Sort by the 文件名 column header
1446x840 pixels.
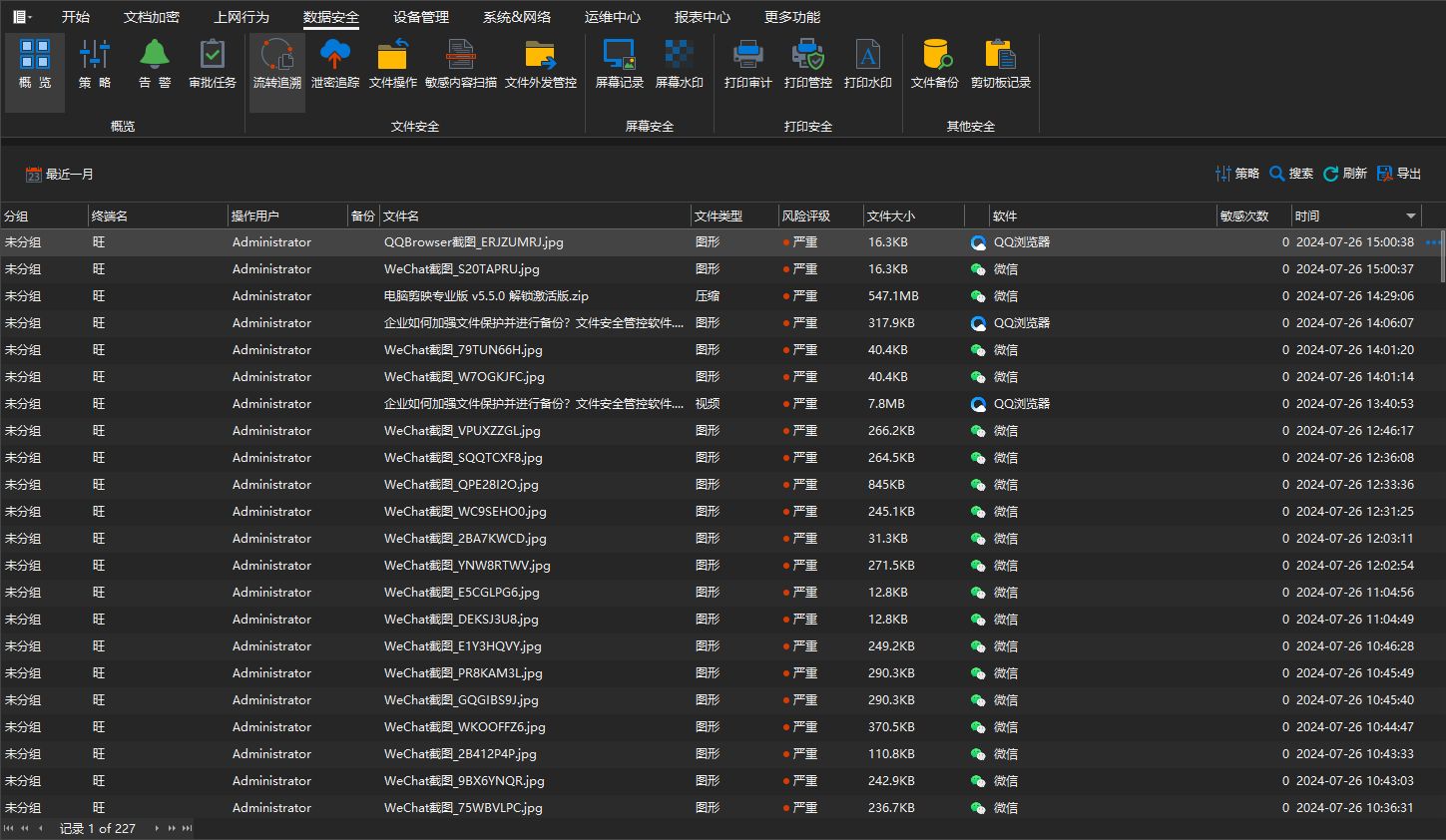point(535,215)
